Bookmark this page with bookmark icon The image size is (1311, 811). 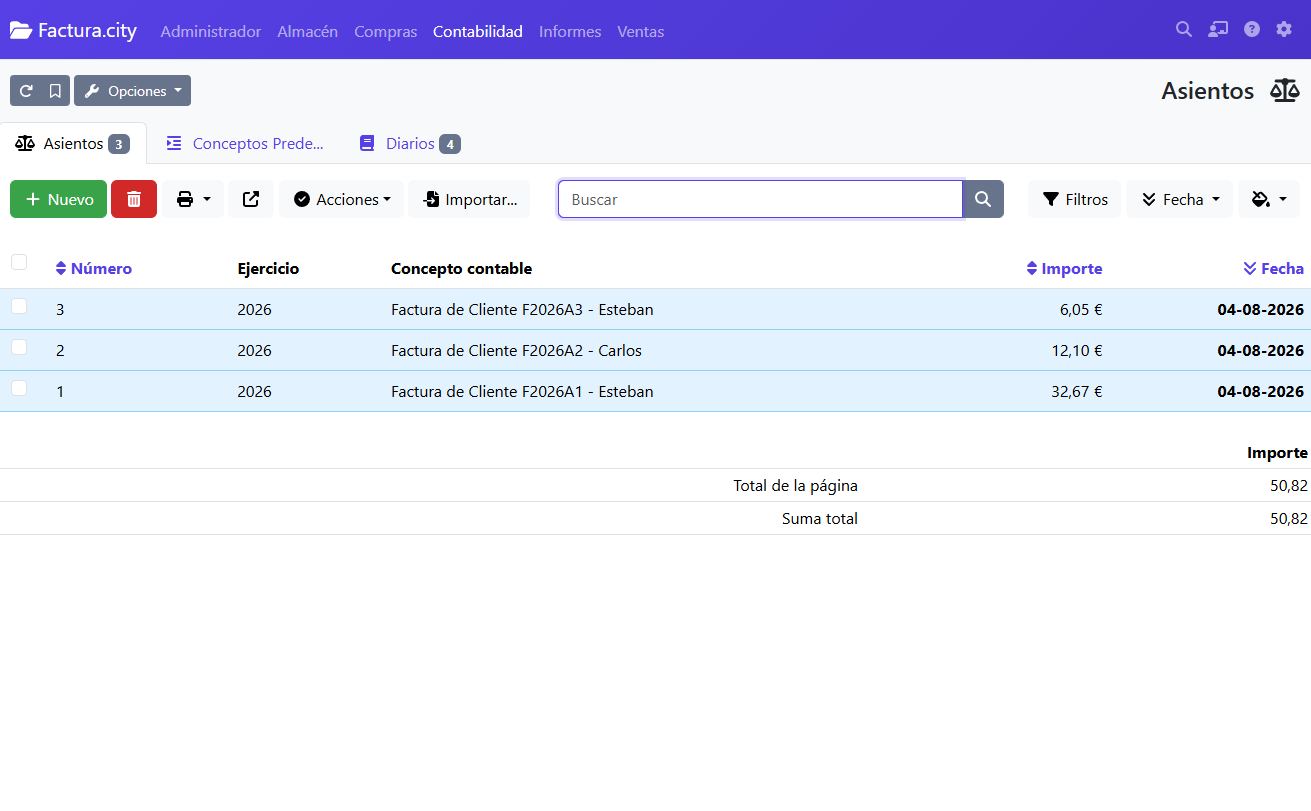[55, 91]
